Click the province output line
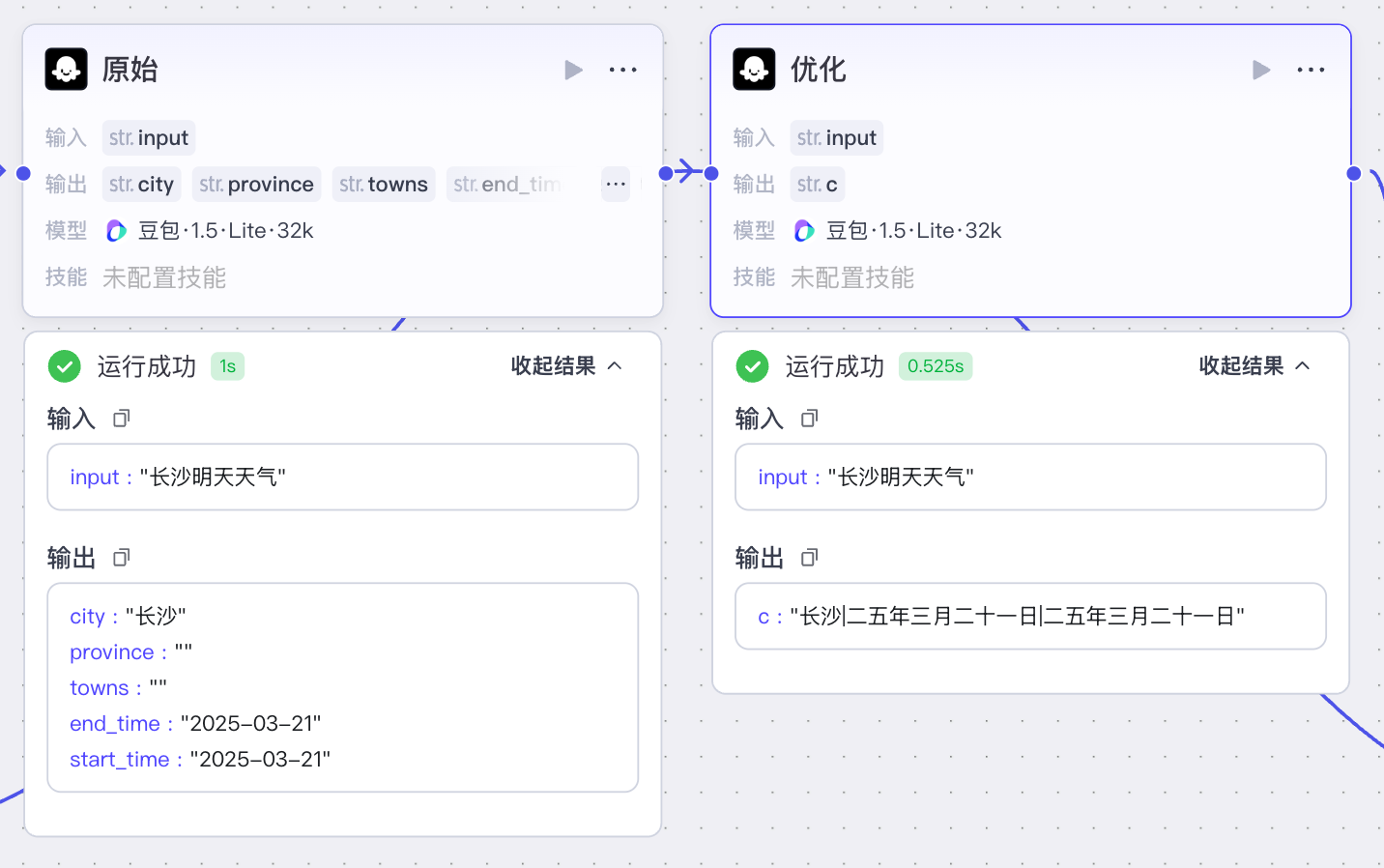The height and width of the screenshot is (868, 1384). tap(131, 652)
